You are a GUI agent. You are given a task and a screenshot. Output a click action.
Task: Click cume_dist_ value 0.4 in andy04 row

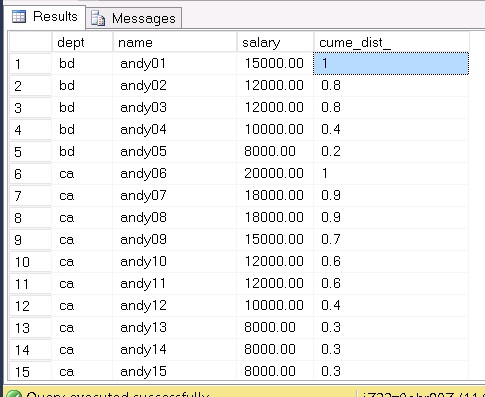391,129
